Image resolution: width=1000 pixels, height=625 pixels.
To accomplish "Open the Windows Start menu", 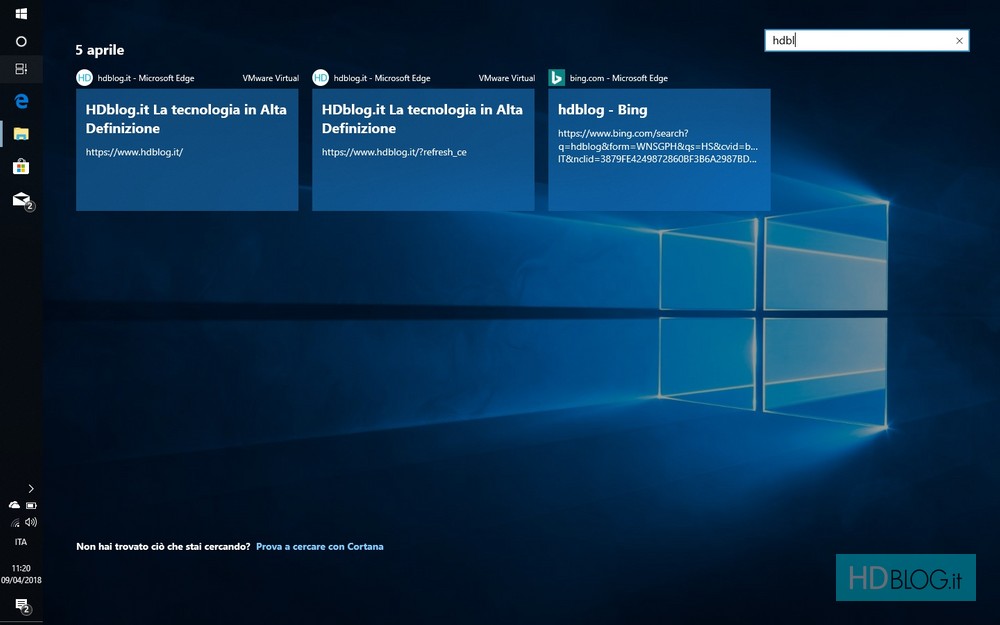I will click(x=21, y=13).
